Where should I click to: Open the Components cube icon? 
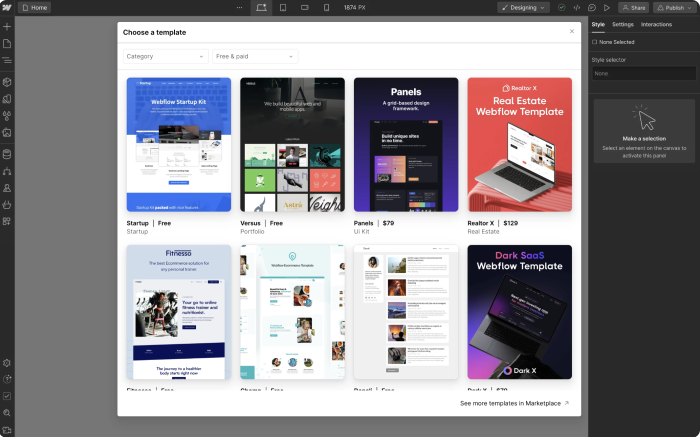coord(7,82)
